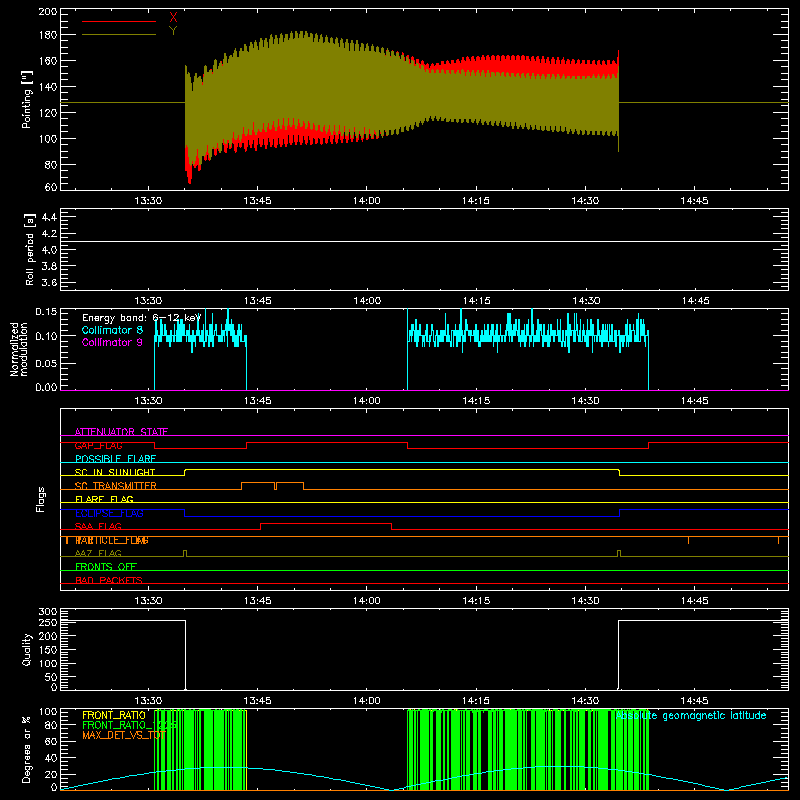Click the FLARE_FLAG label

104,499
